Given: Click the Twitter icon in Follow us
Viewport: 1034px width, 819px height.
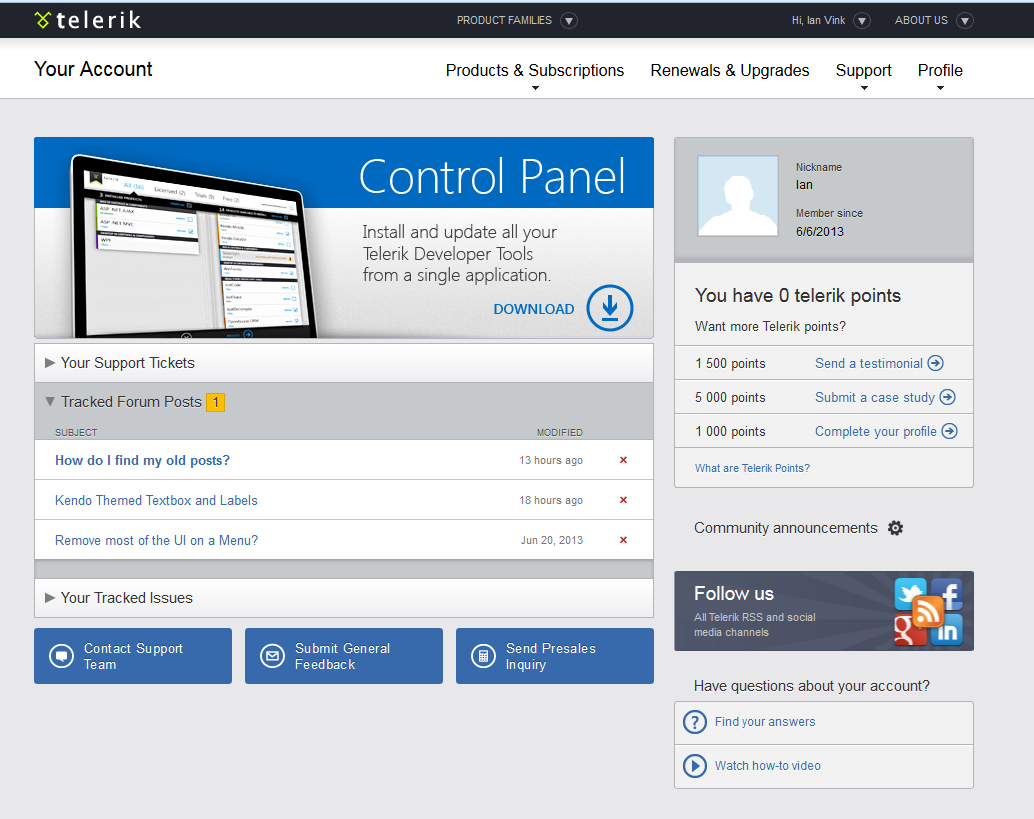Looking at the screenshot, I should tap(910, 593).
